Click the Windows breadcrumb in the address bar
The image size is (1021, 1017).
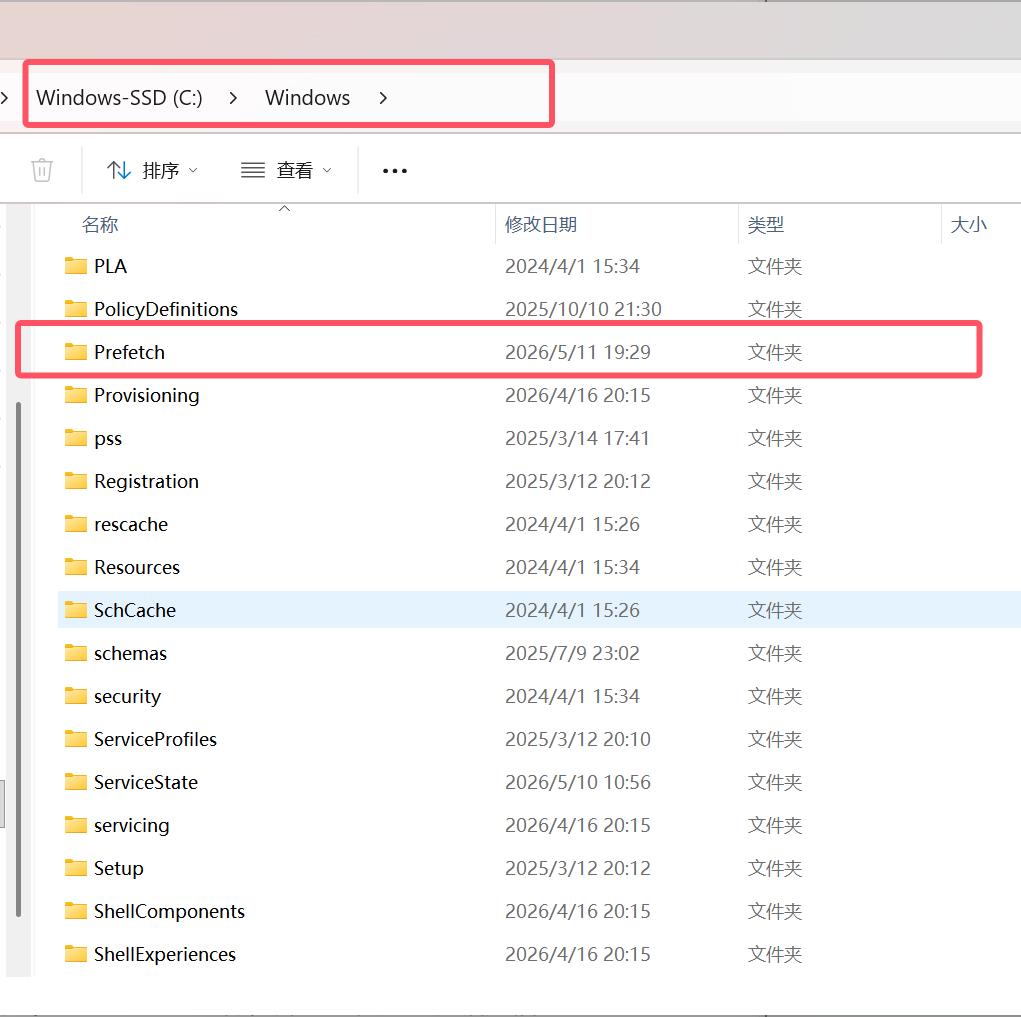point(307,98)
